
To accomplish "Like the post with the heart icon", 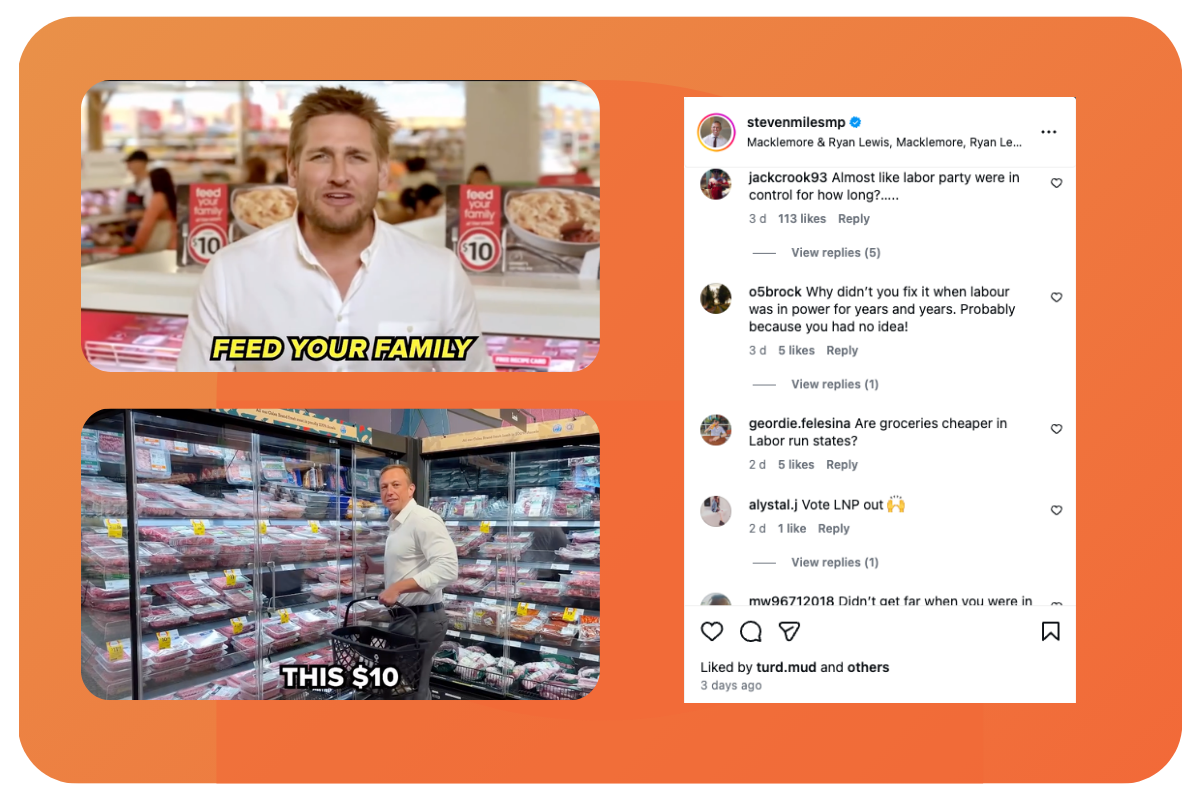I will point(712,631).
